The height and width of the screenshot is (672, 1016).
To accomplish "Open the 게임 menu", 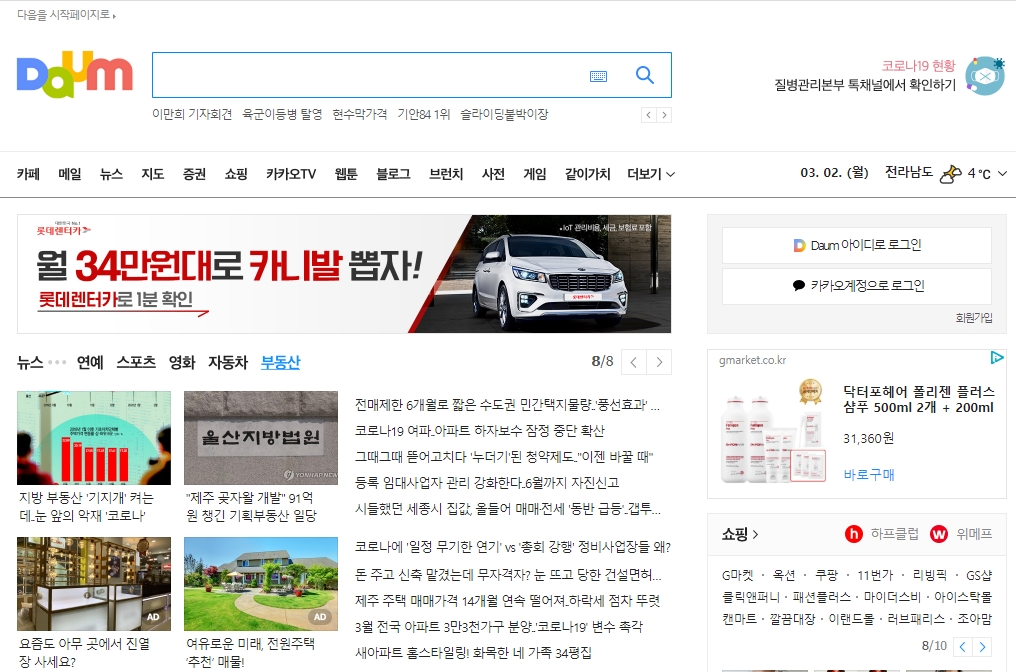I will (535, 174).
